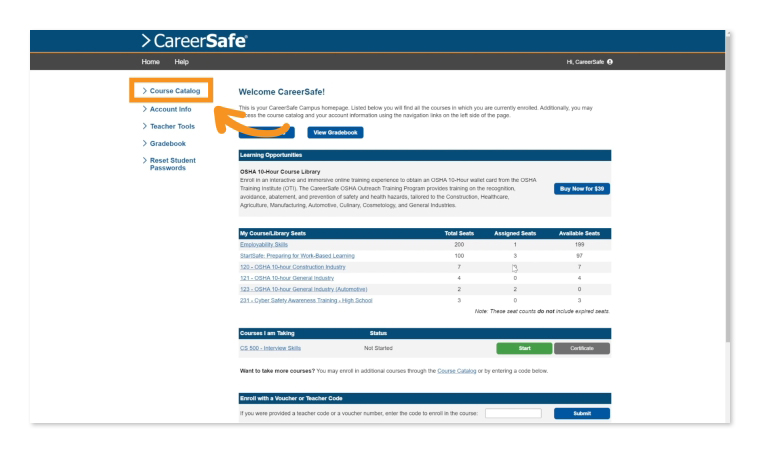Open CS 500 - Interview Skills course link
Image resolution: width=760 pixels, height=453 pixels.
(x=270, y=348)
